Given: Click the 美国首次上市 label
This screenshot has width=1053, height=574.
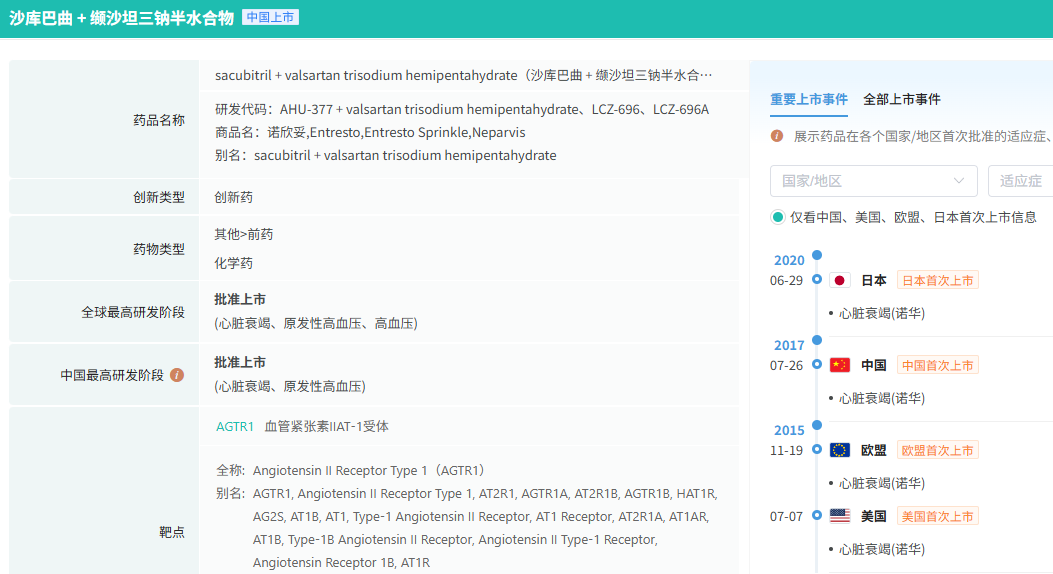Looking at the screenshot, I should (937, 516).
